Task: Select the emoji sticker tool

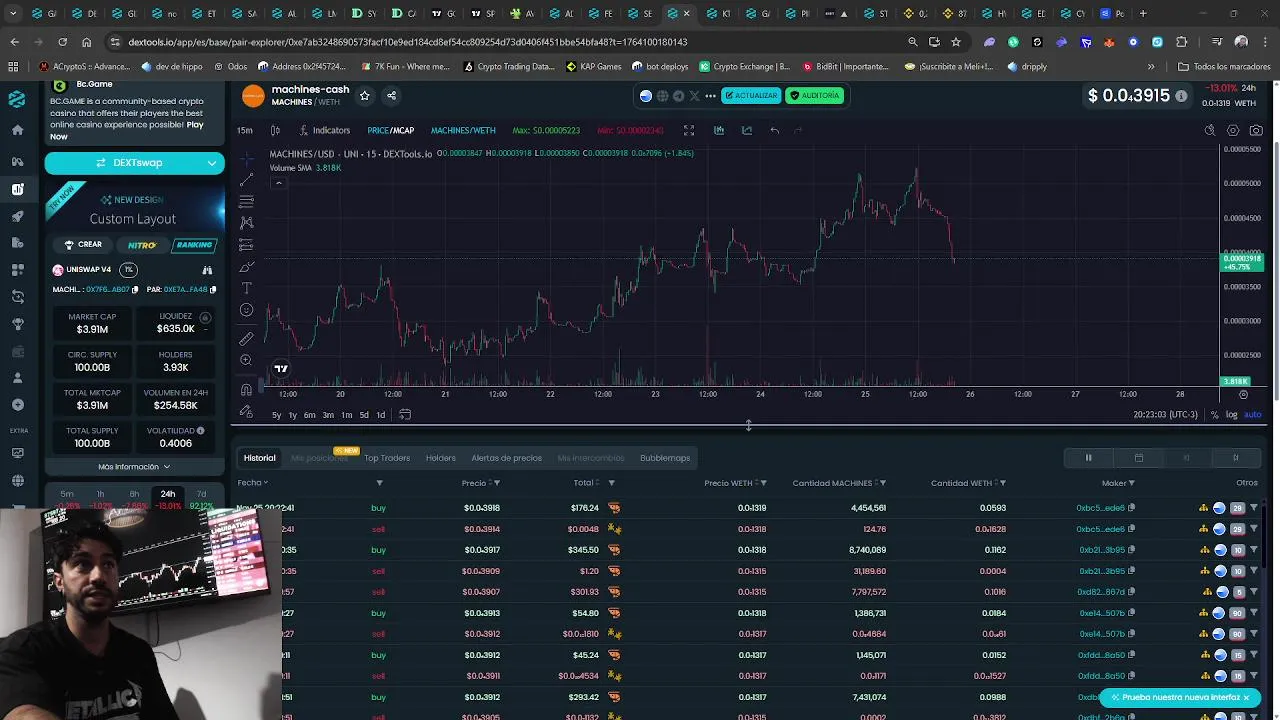Action: click(247, 310)
